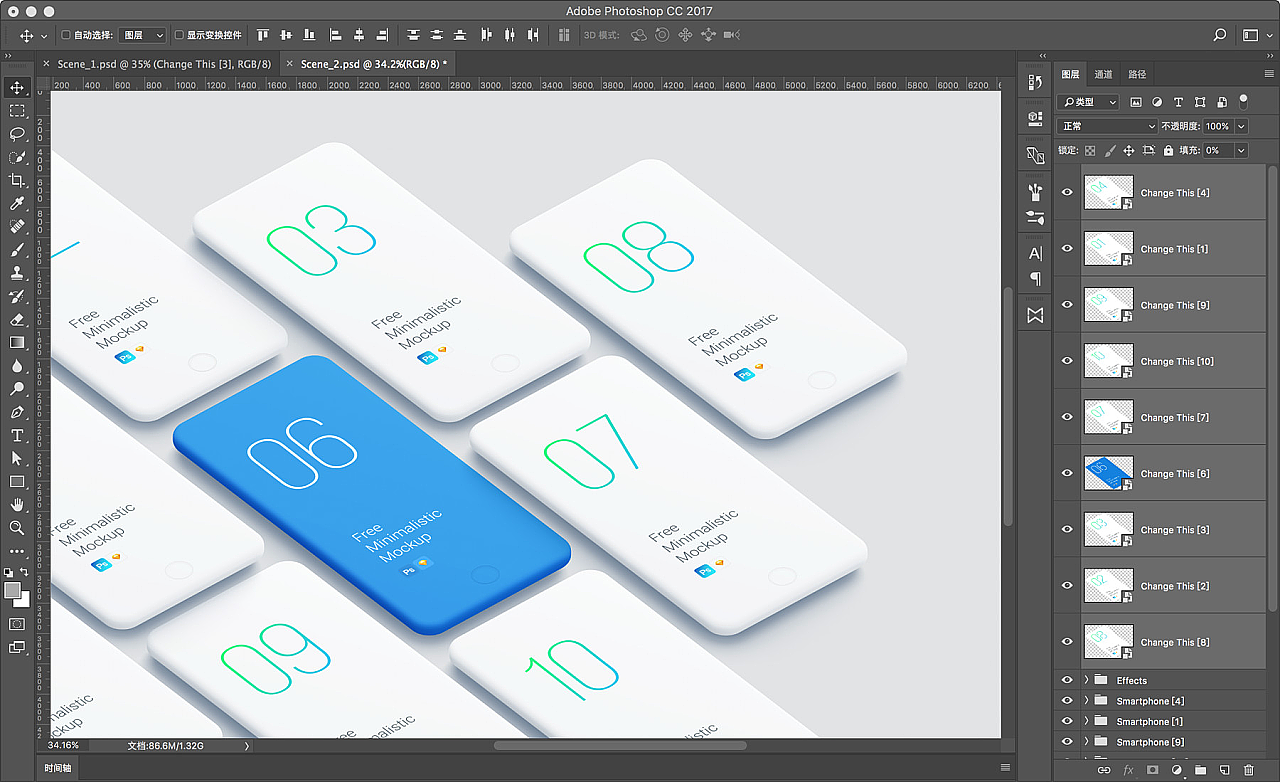Select the Eyedropper tool
Viewport: 1280px width, 782px height.
(x=16, y=202)
